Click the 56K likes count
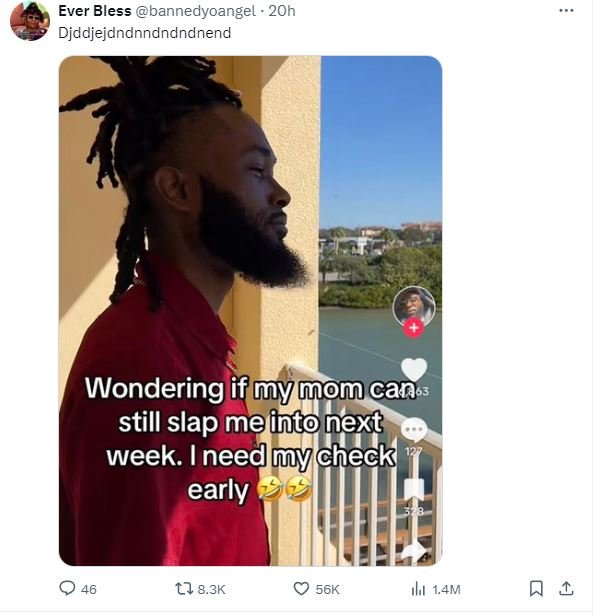This screenshot has height=615, width=603. point(327,589)
